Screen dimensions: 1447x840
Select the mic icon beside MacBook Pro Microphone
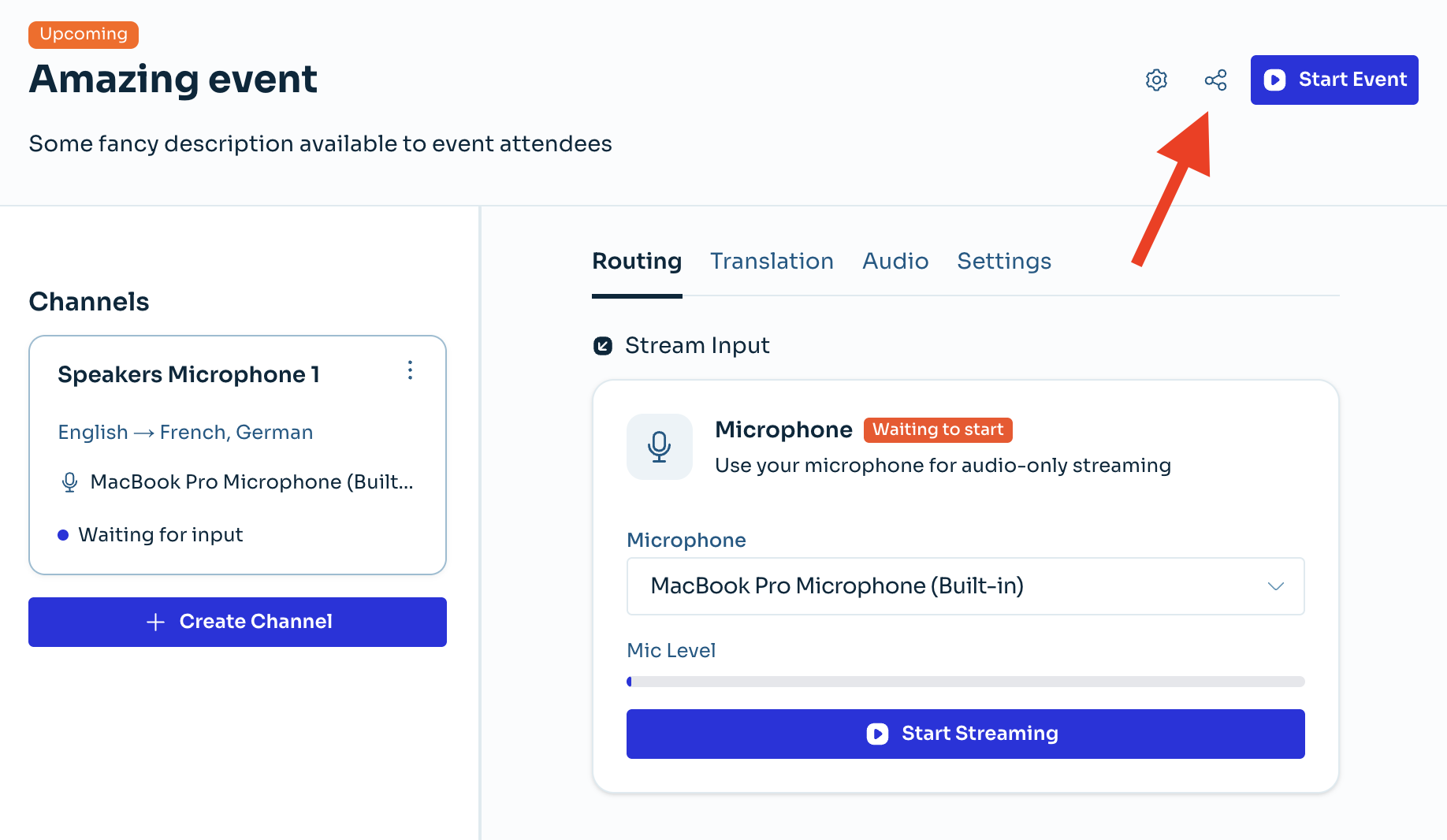[x=69, y=481]
